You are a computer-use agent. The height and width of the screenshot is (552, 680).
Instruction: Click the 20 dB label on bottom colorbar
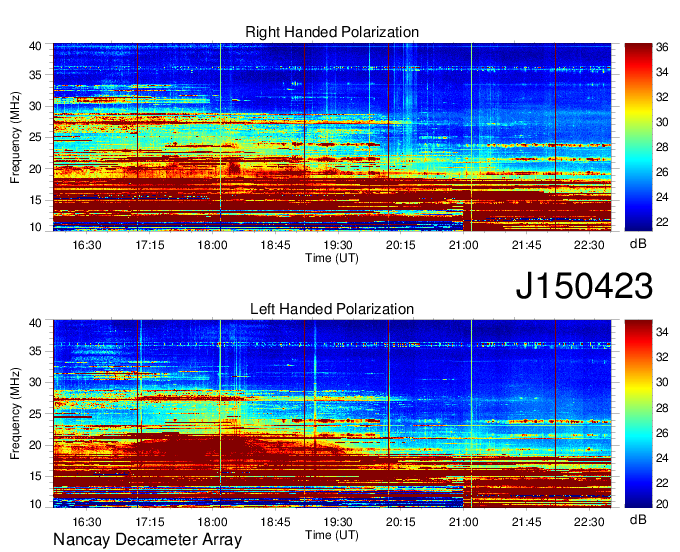pos(662,503)
